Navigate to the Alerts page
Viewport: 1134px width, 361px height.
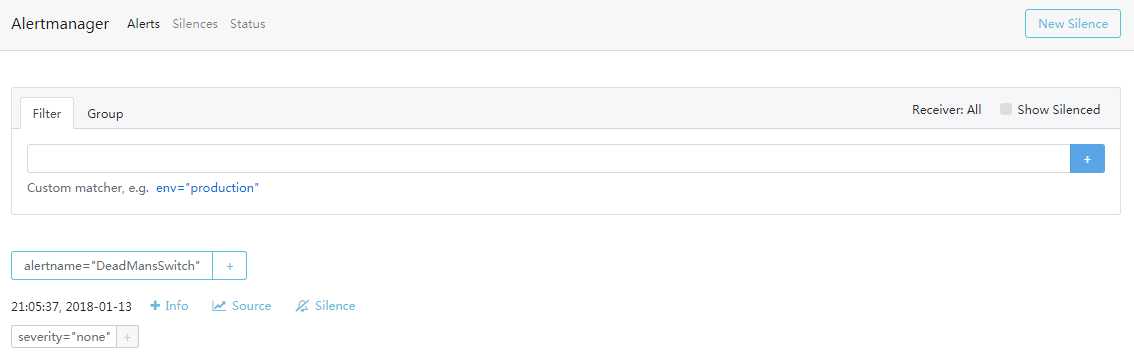tap(143, 24)
